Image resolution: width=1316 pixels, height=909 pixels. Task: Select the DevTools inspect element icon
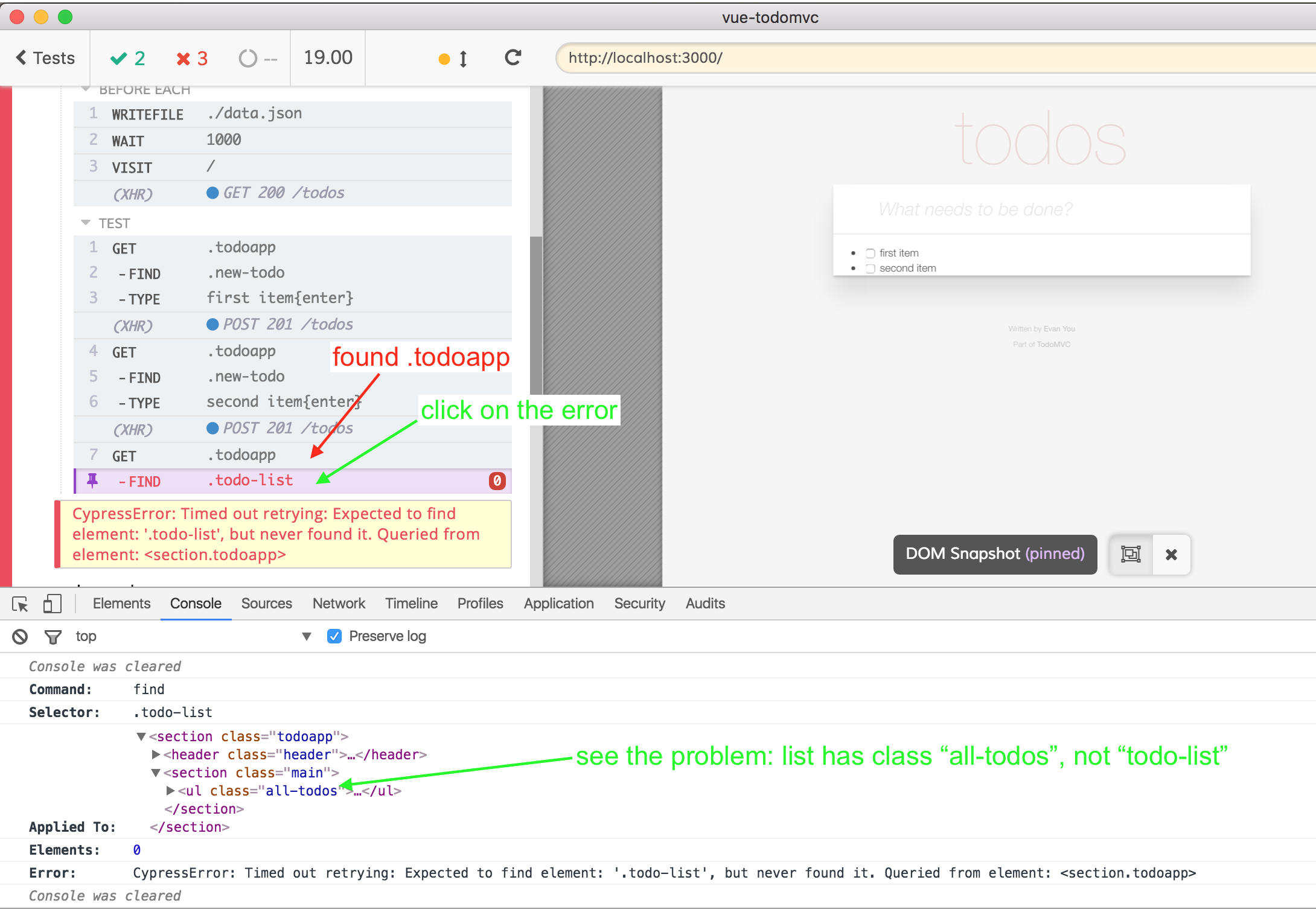(20, 604)
